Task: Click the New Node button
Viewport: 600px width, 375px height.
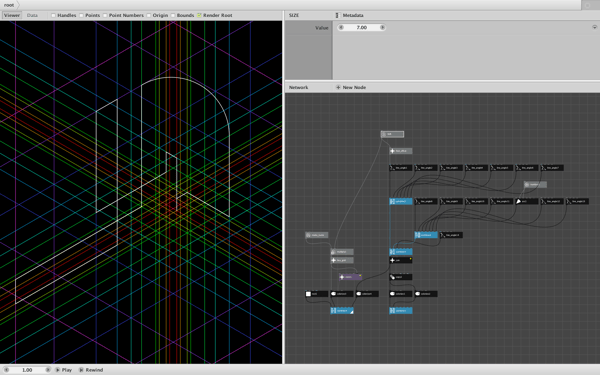Action: click(x=351, y=87)
